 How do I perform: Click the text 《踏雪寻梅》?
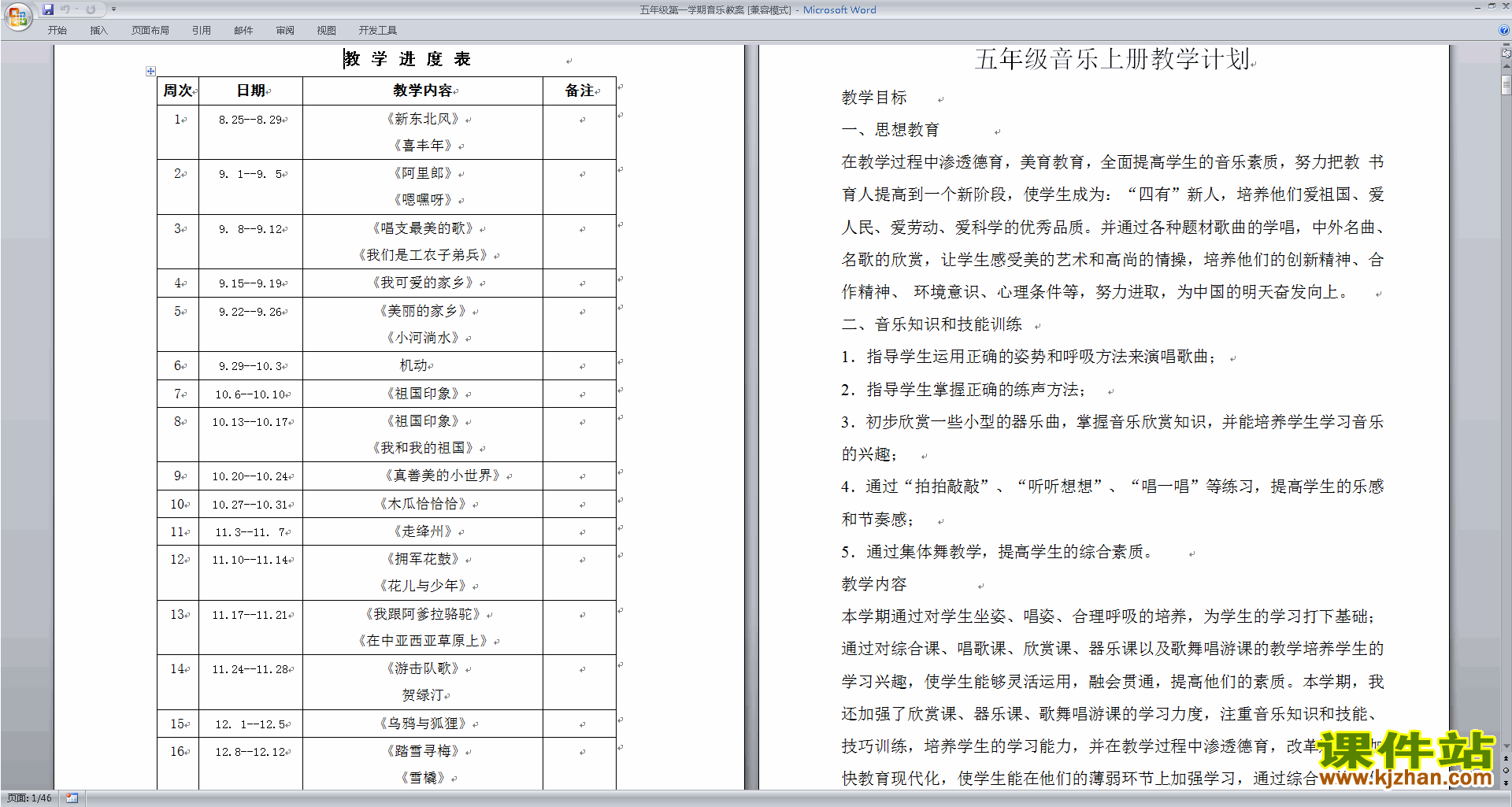tap(423, 751)
